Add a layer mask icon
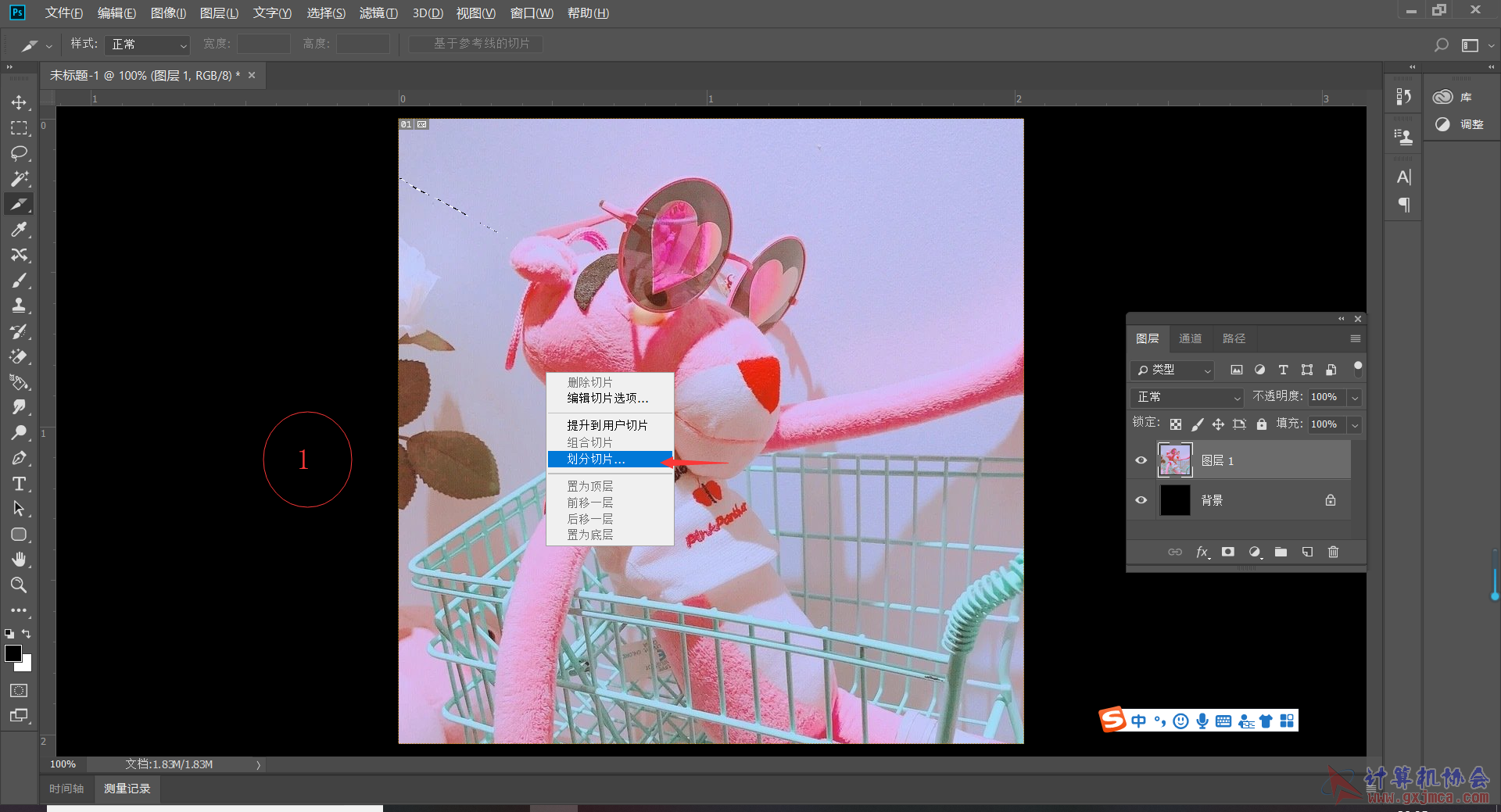This screenshot has height=812, width=1501. [1228, 552]
